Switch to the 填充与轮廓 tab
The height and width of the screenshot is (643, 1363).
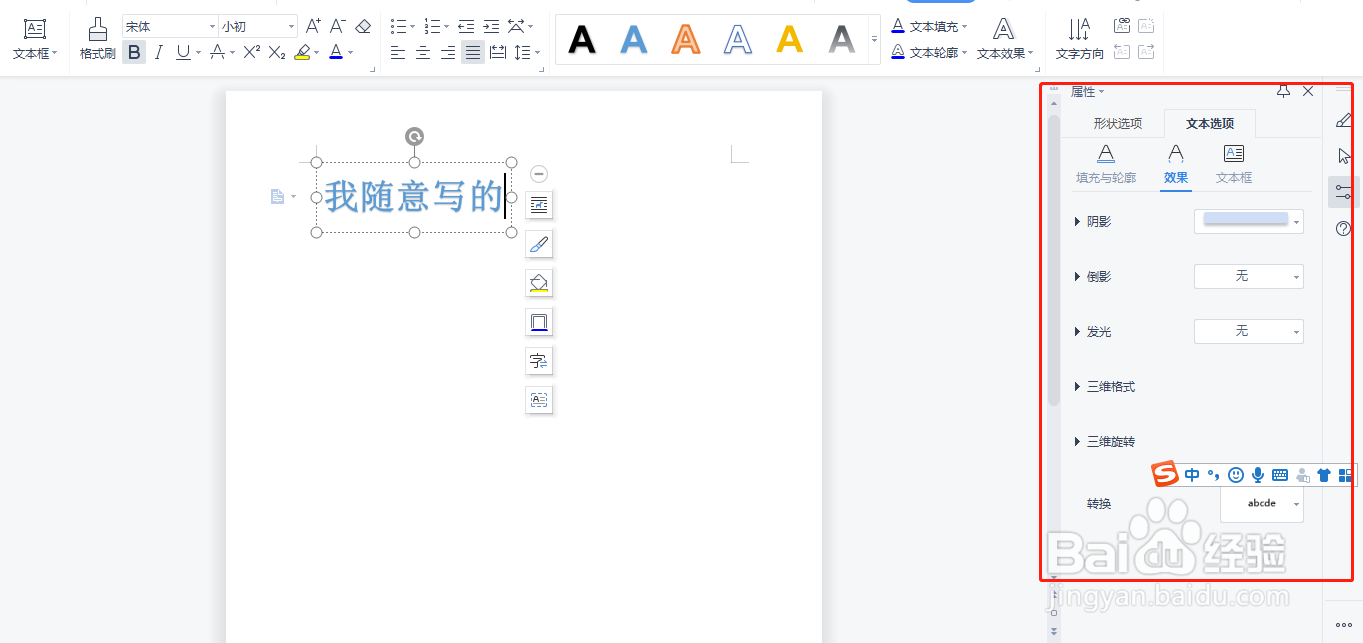(x=1106, y=162)
